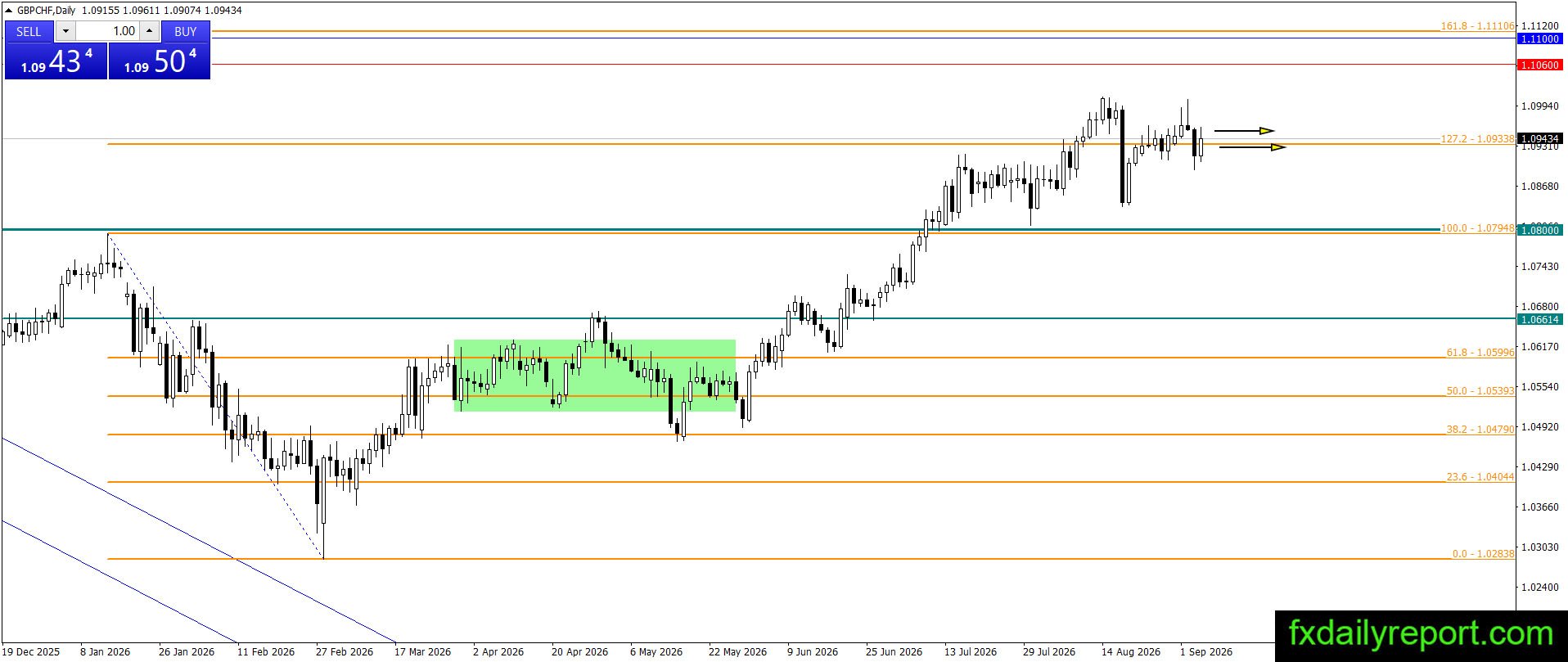Click the SELL button
Screen dimensions: 1568x662
tap(29, 31)
